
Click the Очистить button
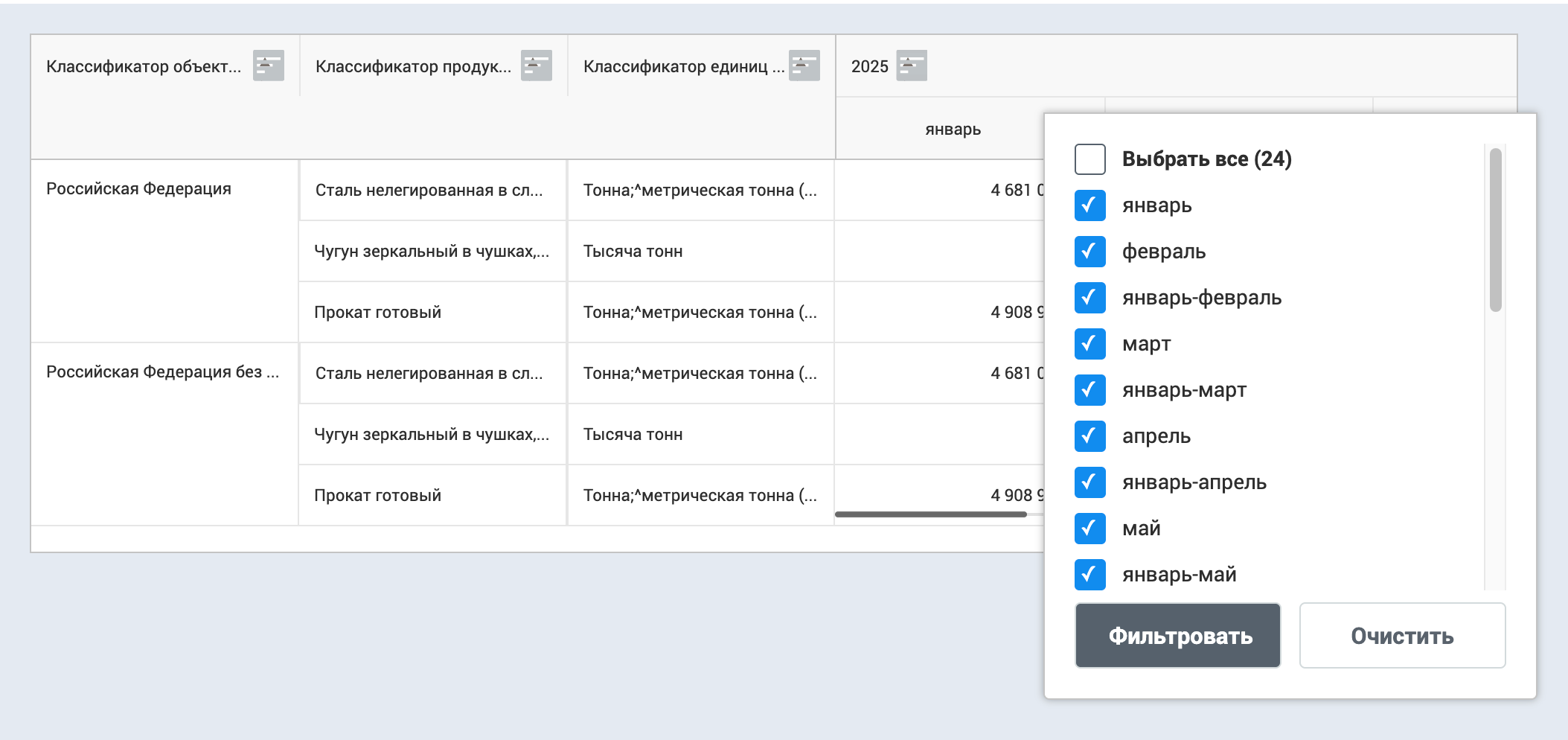(1401, 636)
